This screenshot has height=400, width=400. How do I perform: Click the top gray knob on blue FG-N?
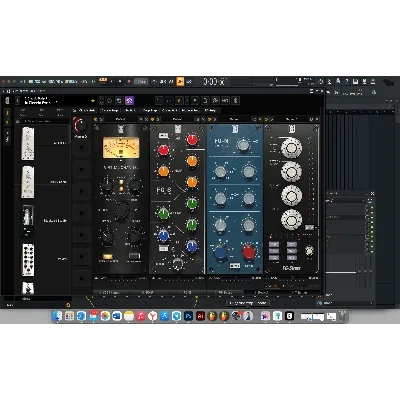(243, 144)
